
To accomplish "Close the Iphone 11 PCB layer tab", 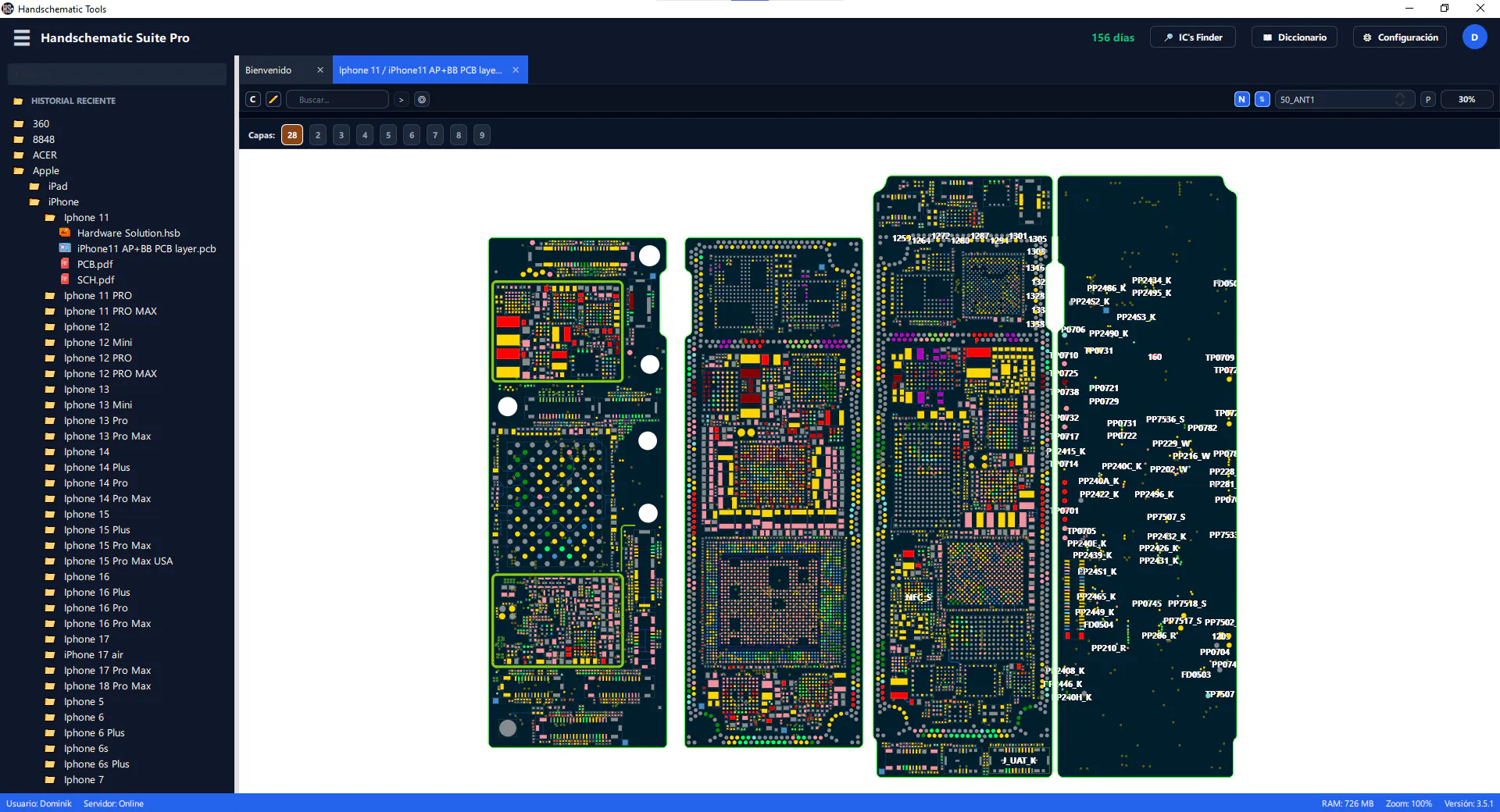I will 516,69.
